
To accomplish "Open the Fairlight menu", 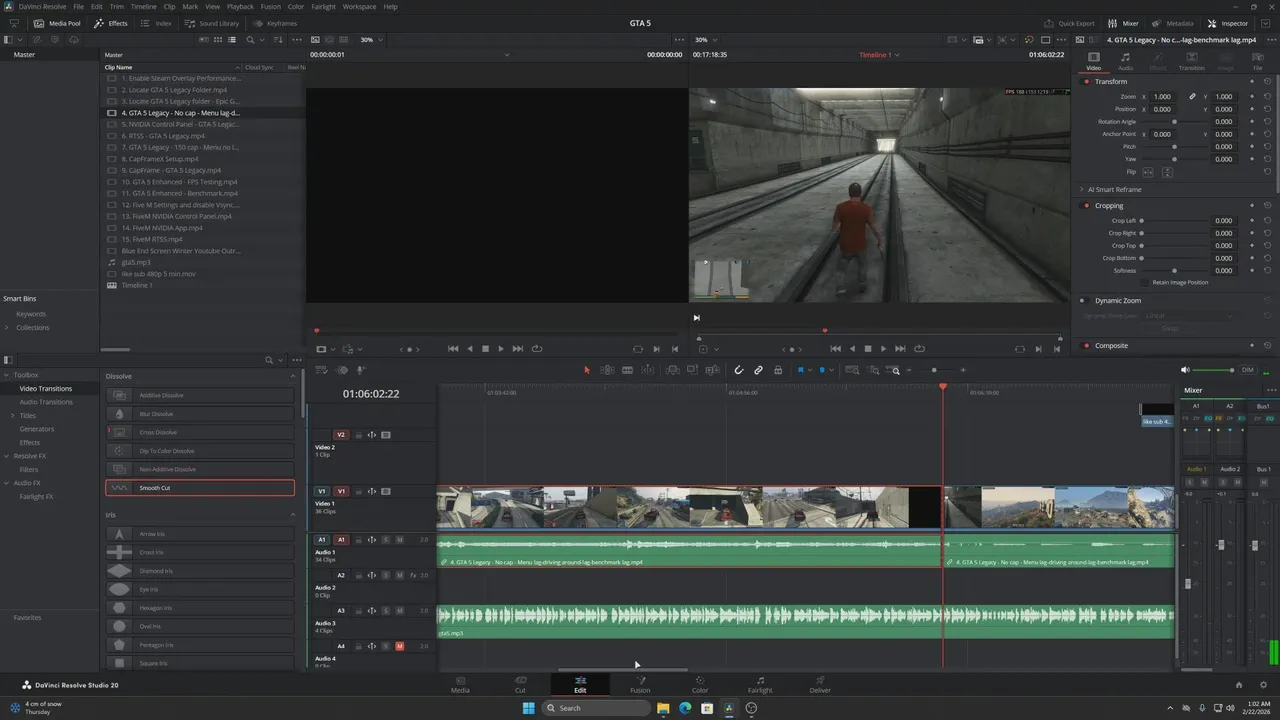I will pyautogui.click(x=323, y=7).
